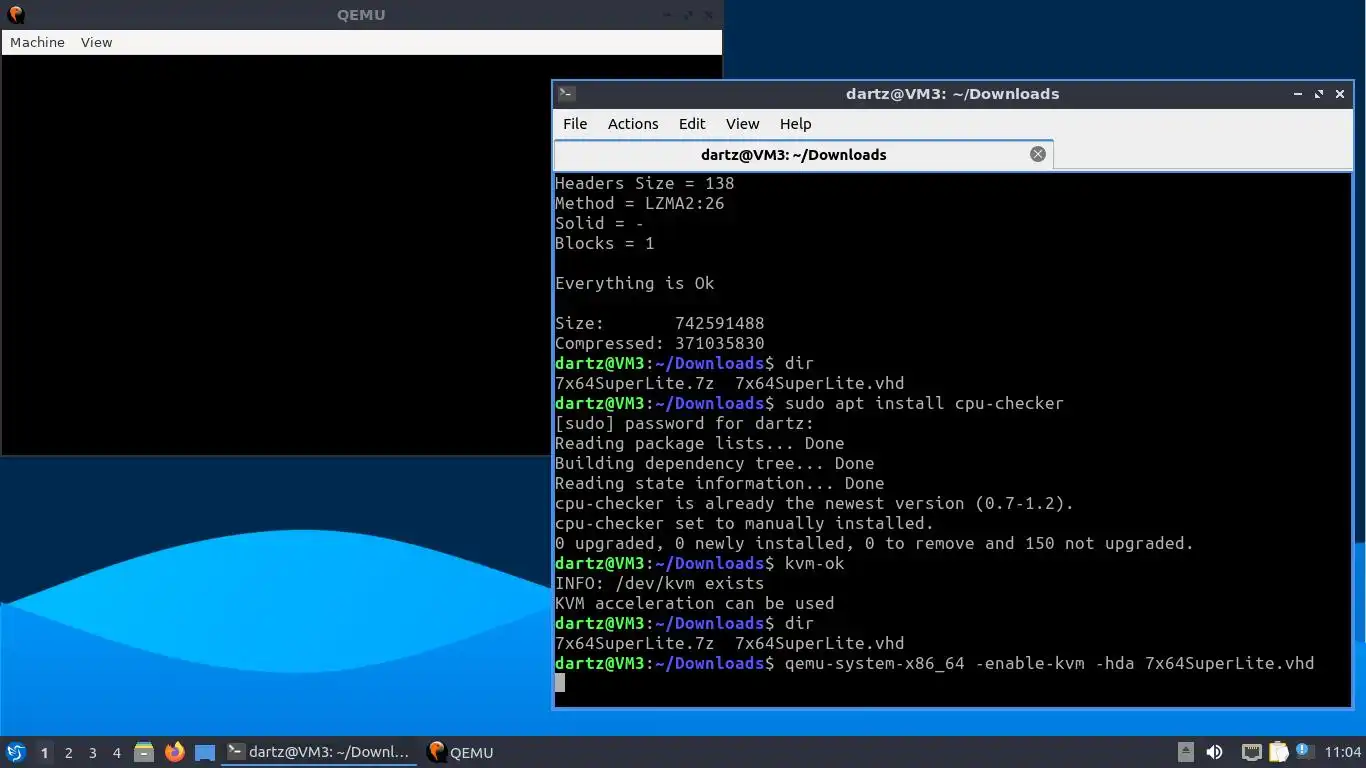Image resolution: width=1366 pixels, height=768 pixels.
Task: Open the update notifier tray icon
Action: click(1304, 751)
